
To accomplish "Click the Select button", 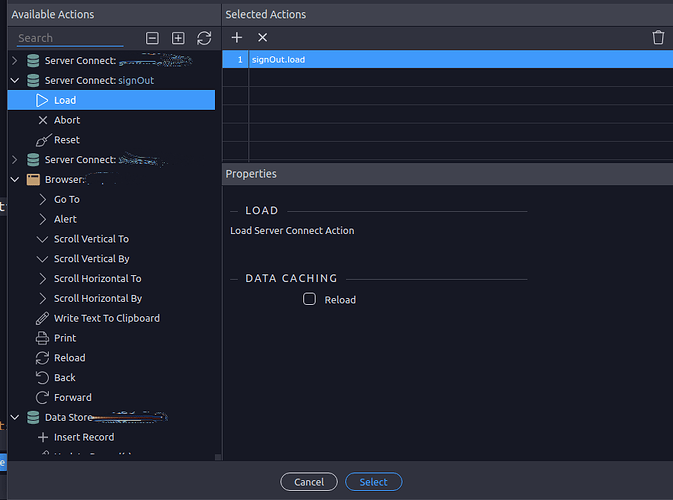I will point(373,482).
